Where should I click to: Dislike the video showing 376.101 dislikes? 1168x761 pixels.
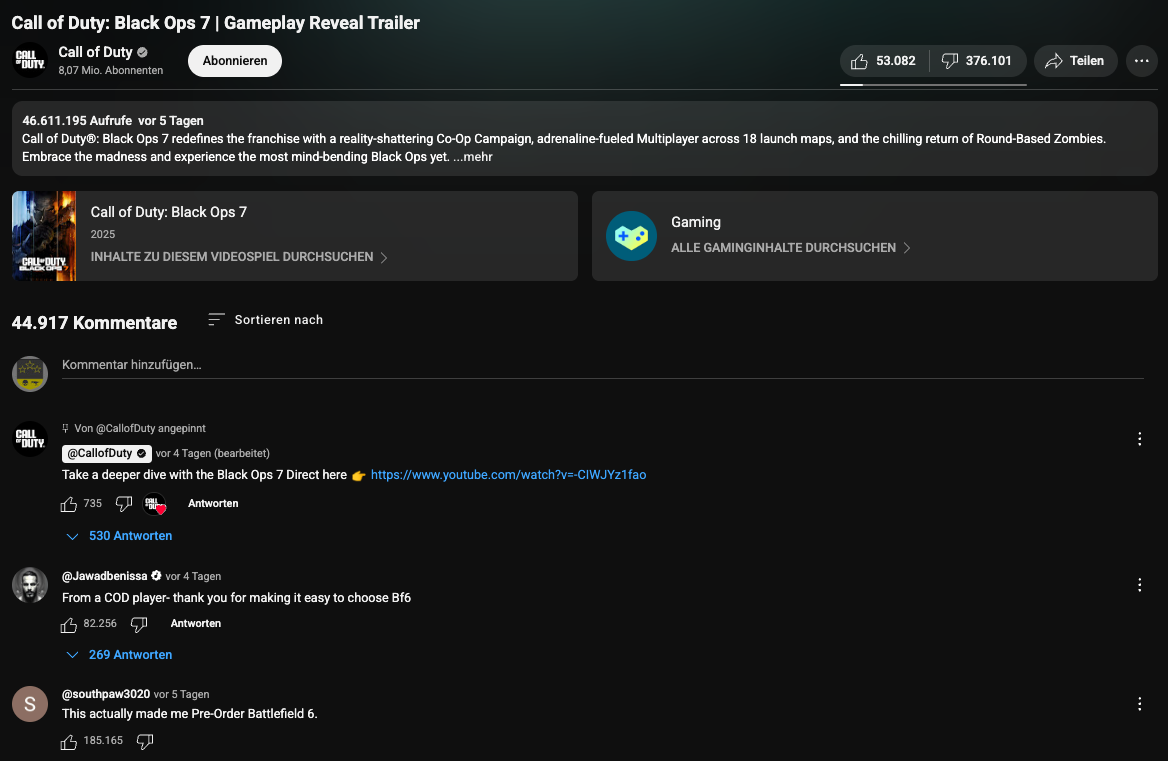977,61
